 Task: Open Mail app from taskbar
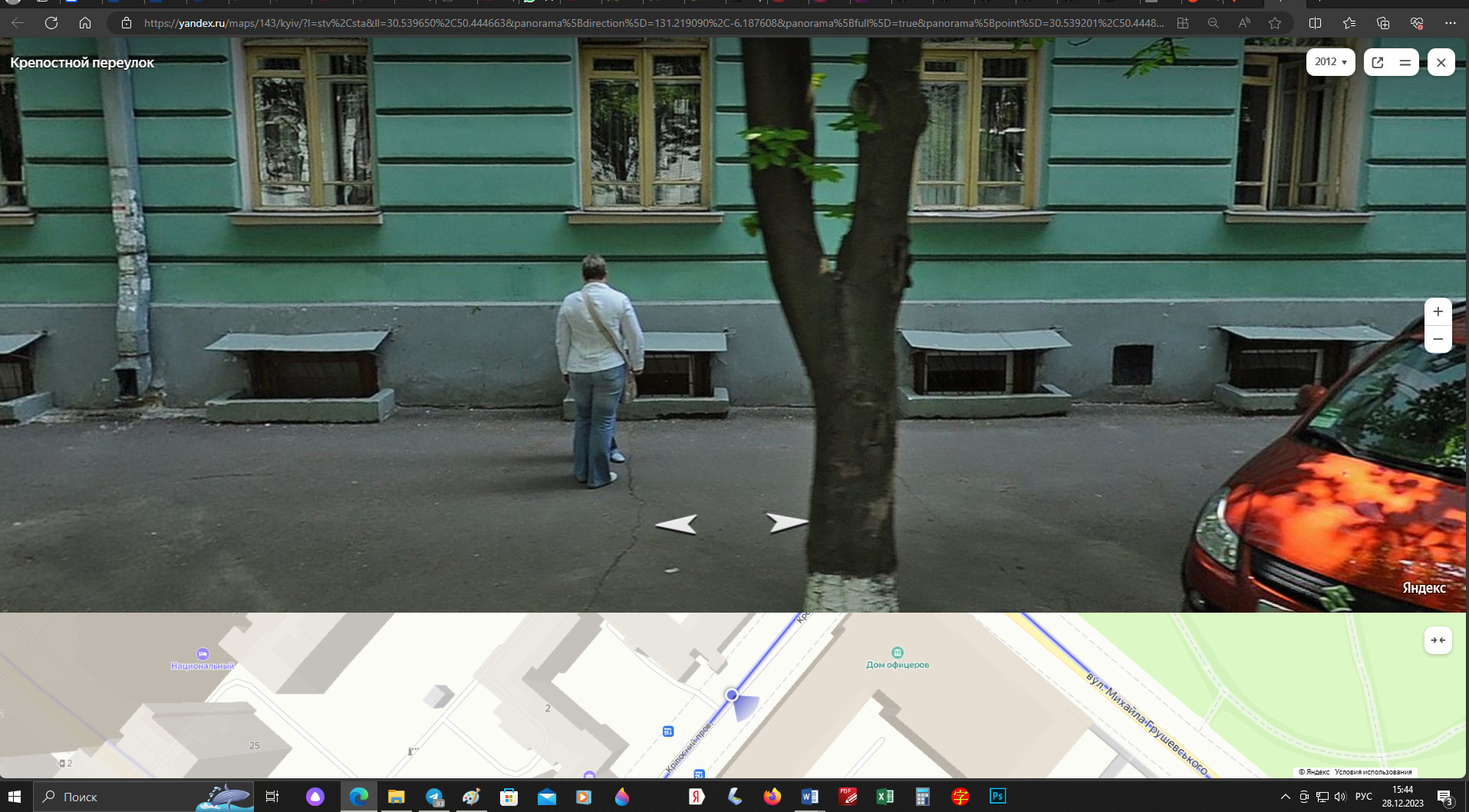tap(547, 797)
